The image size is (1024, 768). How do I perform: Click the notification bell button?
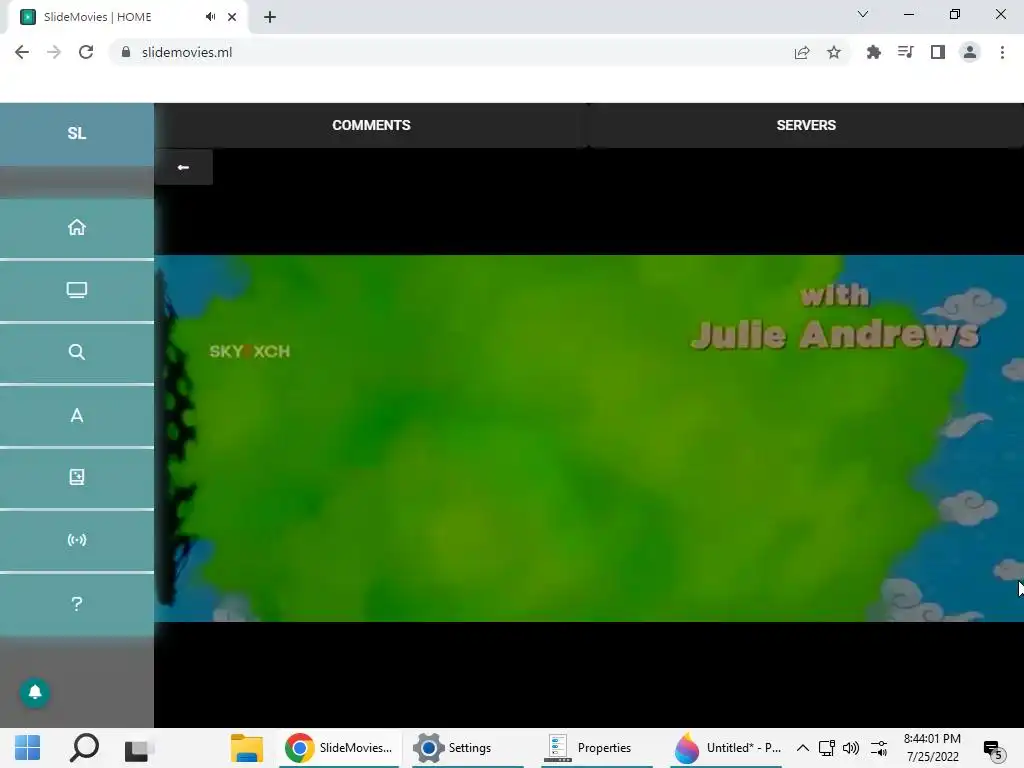click(x=35, y=692)
